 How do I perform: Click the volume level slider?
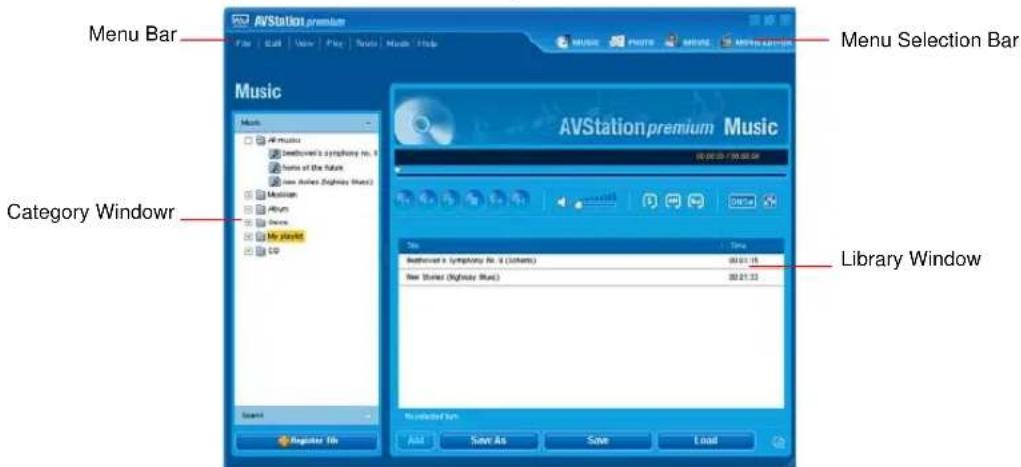coord(594,201)
